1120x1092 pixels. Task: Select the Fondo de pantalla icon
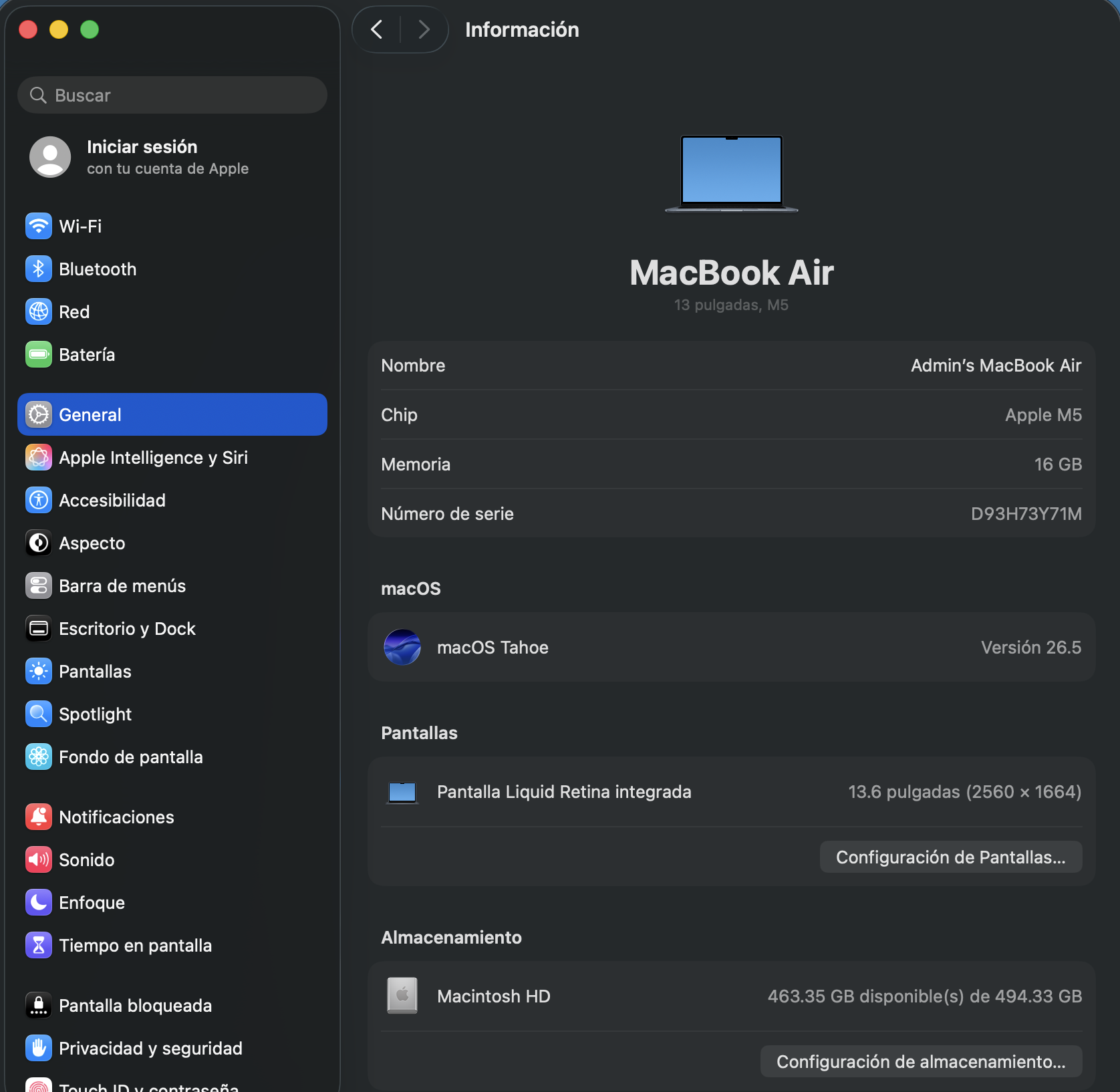pos(39,757)
